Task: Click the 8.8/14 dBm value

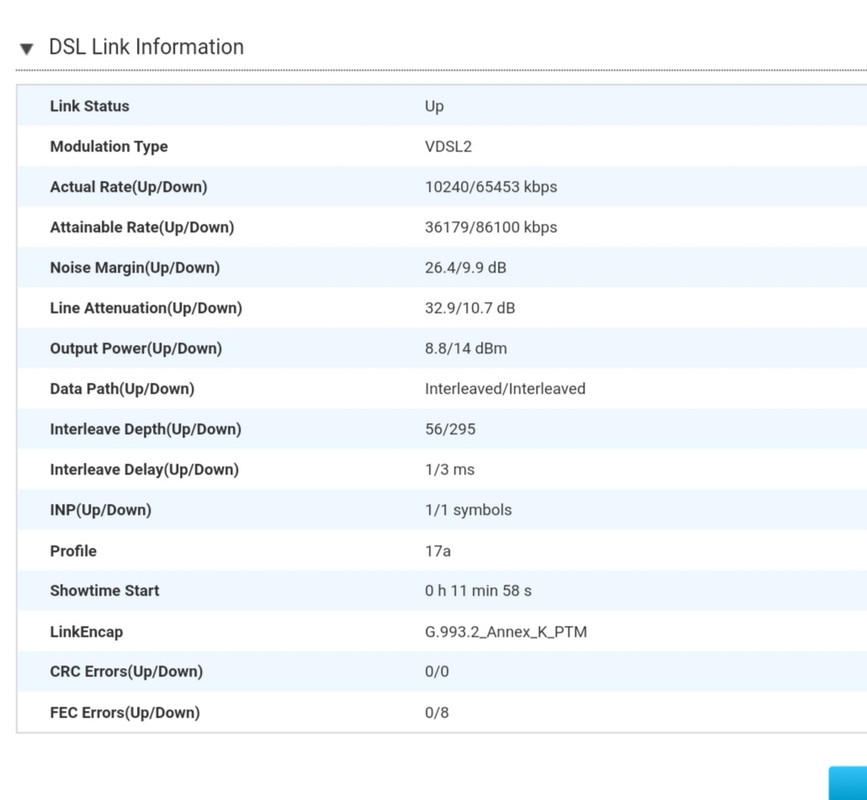Action: (x=466, y=348)
